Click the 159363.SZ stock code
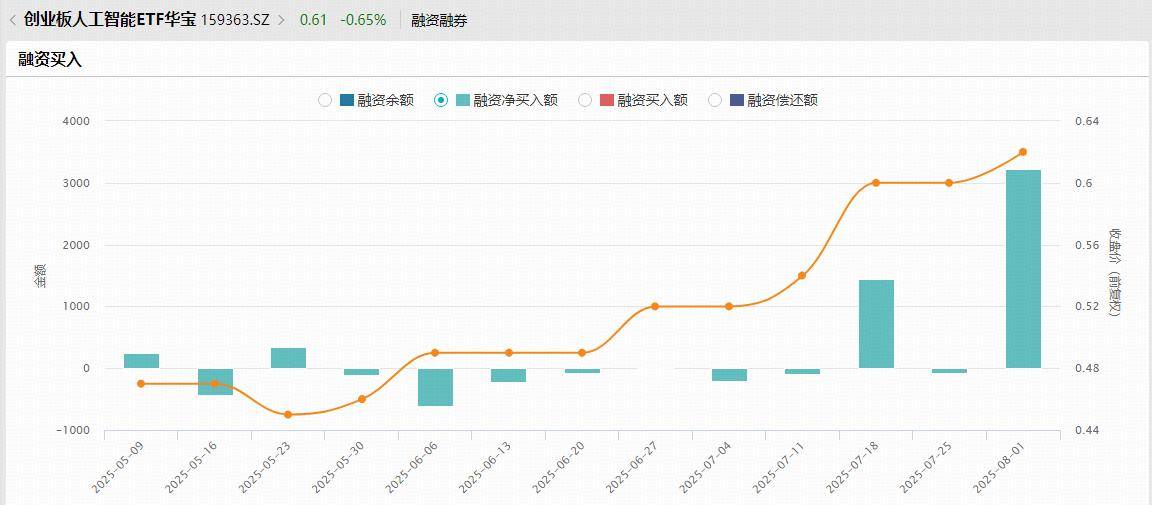 [235, 20]
